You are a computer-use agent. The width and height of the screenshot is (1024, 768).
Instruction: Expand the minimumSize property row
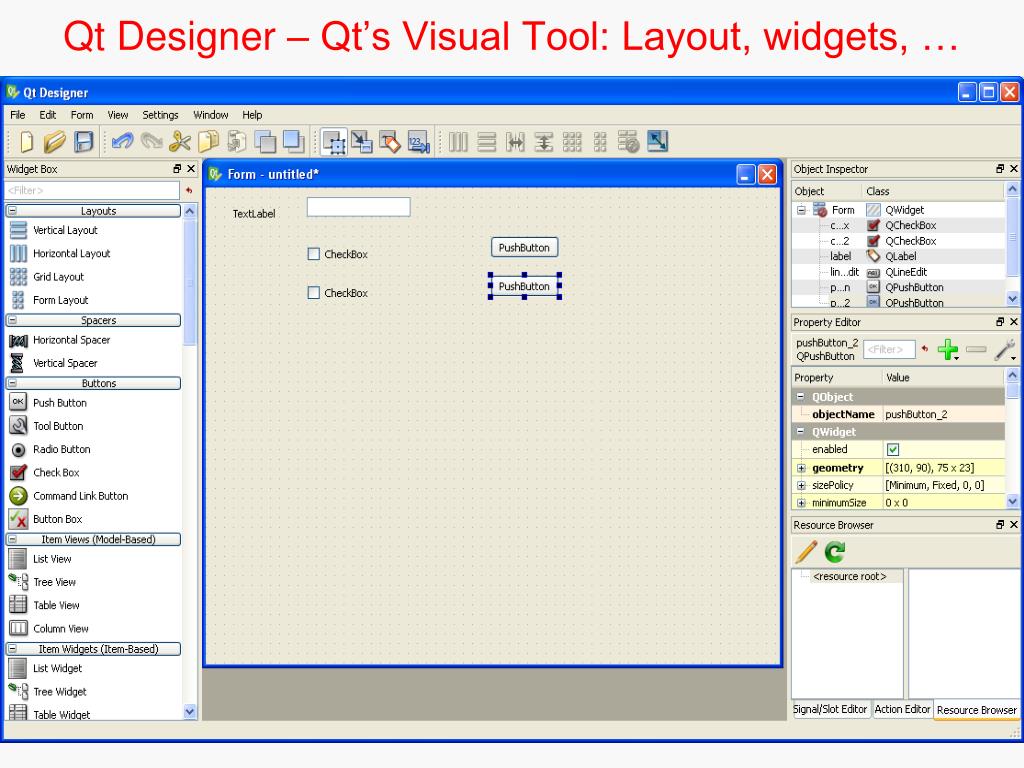point(801,503)
